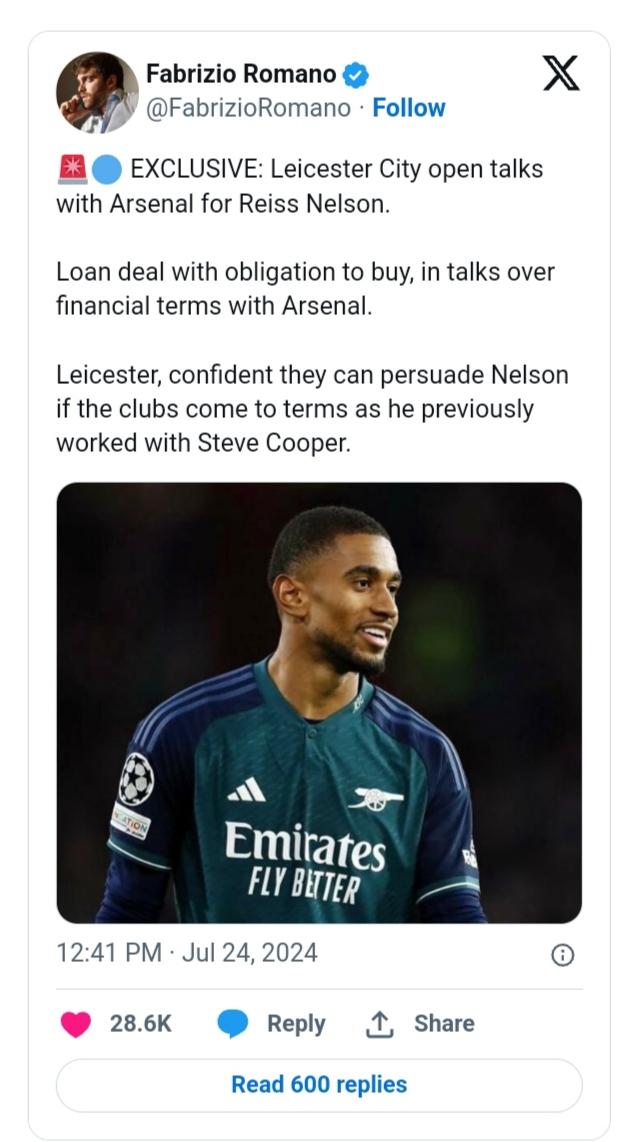This screenshot has width=643, height=1142.
Task: Click the red siren emoji
Action: (72, 170)
